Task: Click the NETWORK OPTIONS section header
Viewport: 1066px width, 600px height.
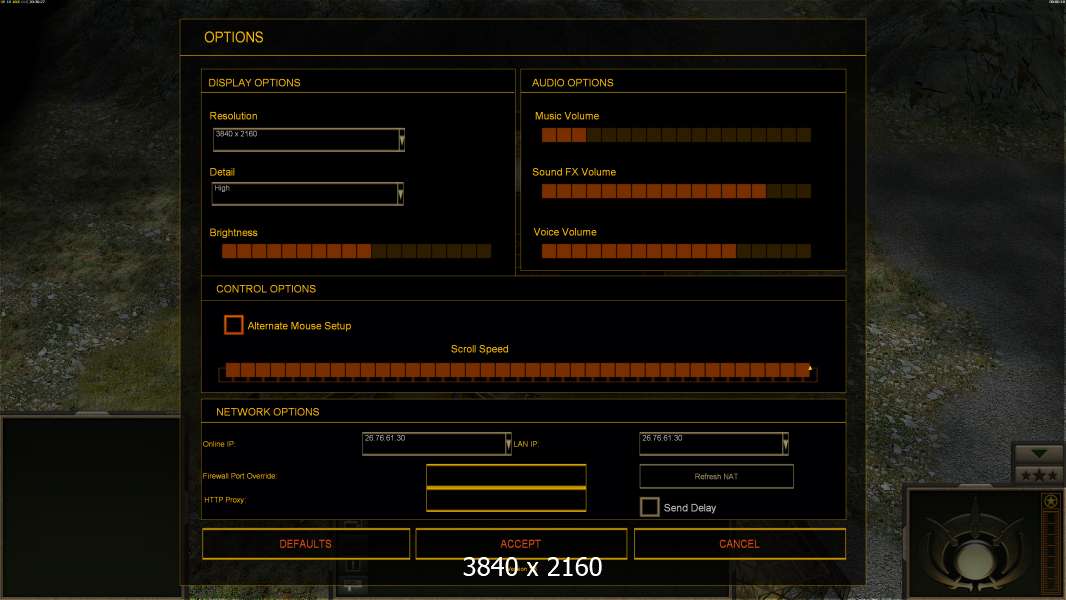Action: pos(268,412)
